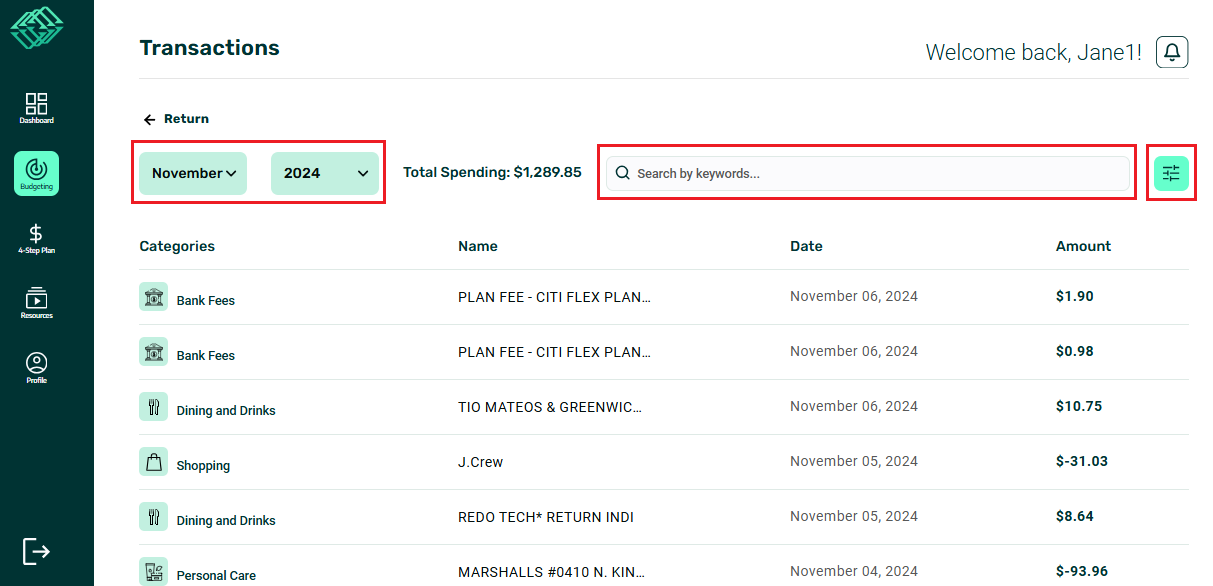
Task: Click the Shopping category icon
Action: coord(153,462)
